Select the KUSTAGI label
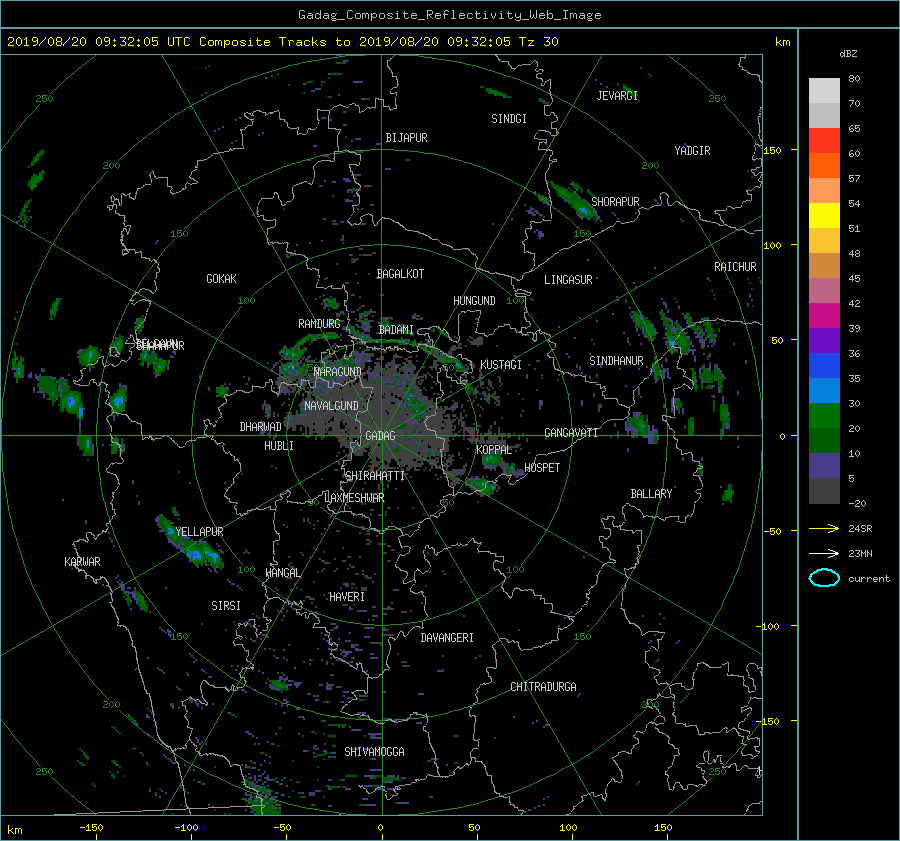 (501, 365)
